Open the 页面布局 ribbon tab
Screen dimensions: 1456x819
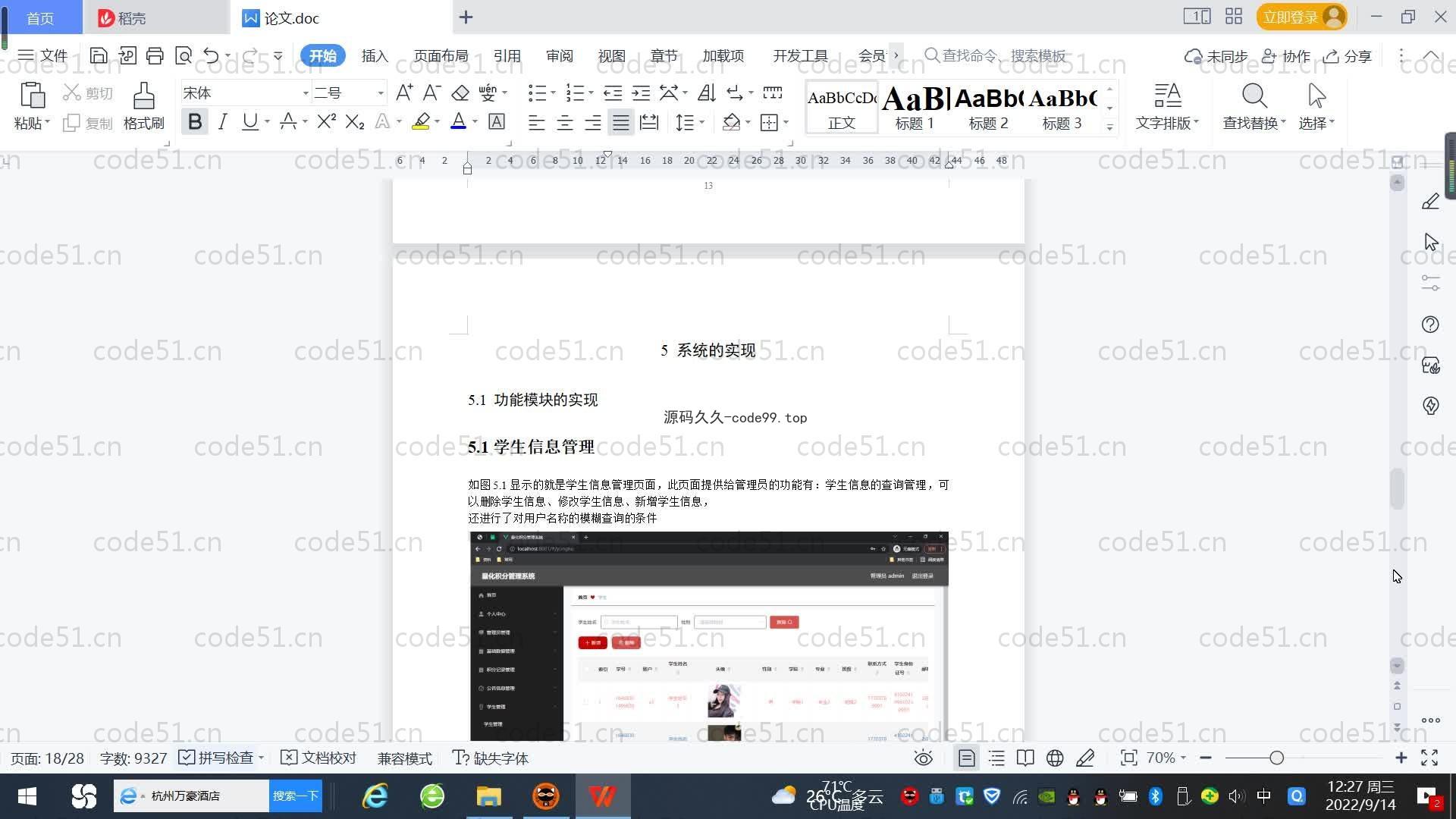click(441, 55)
